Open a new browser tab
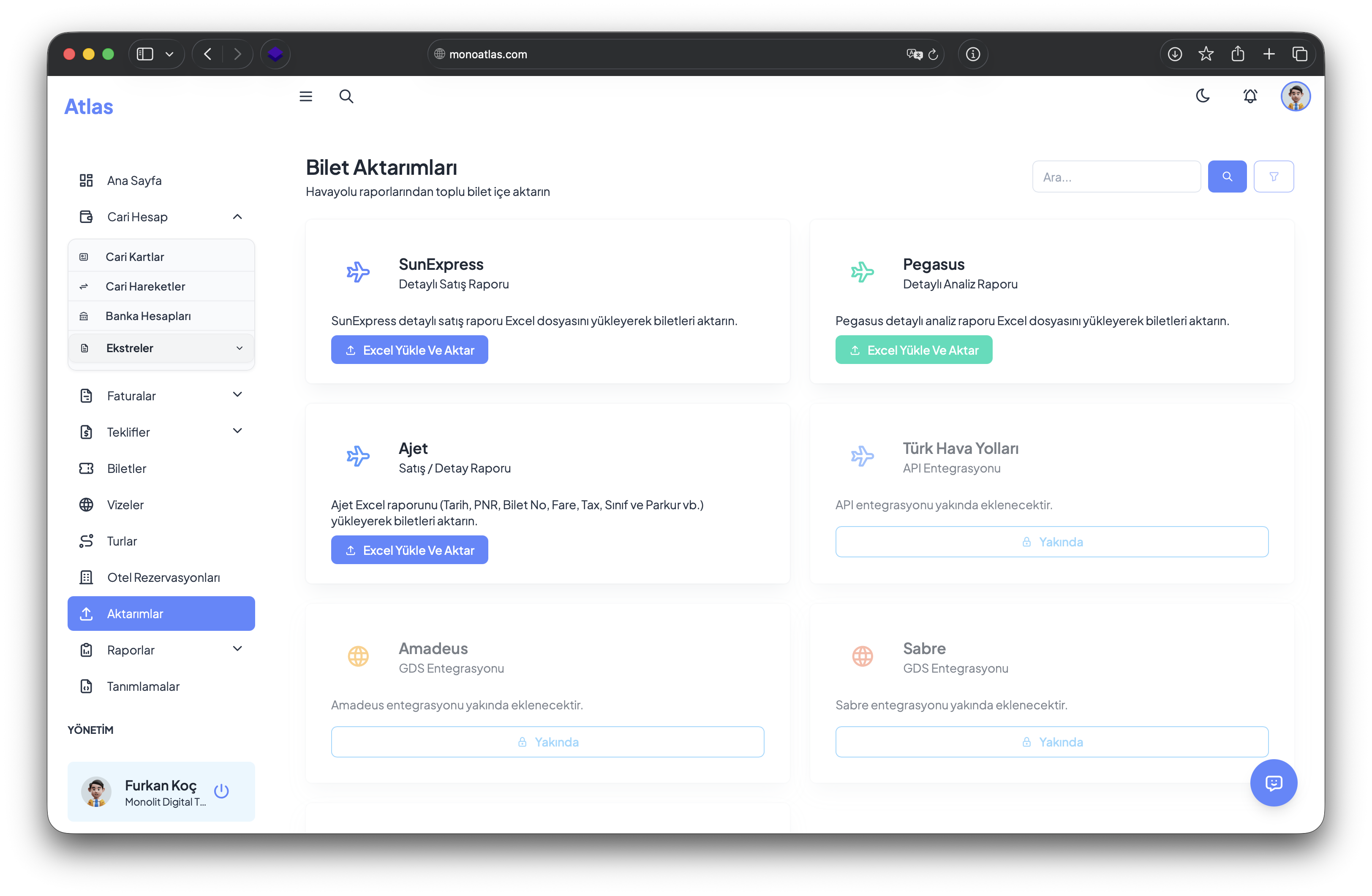Image resolution: width=1372 pixels, height=896 pixels. pyautogui.click(x=1268, y=54)
